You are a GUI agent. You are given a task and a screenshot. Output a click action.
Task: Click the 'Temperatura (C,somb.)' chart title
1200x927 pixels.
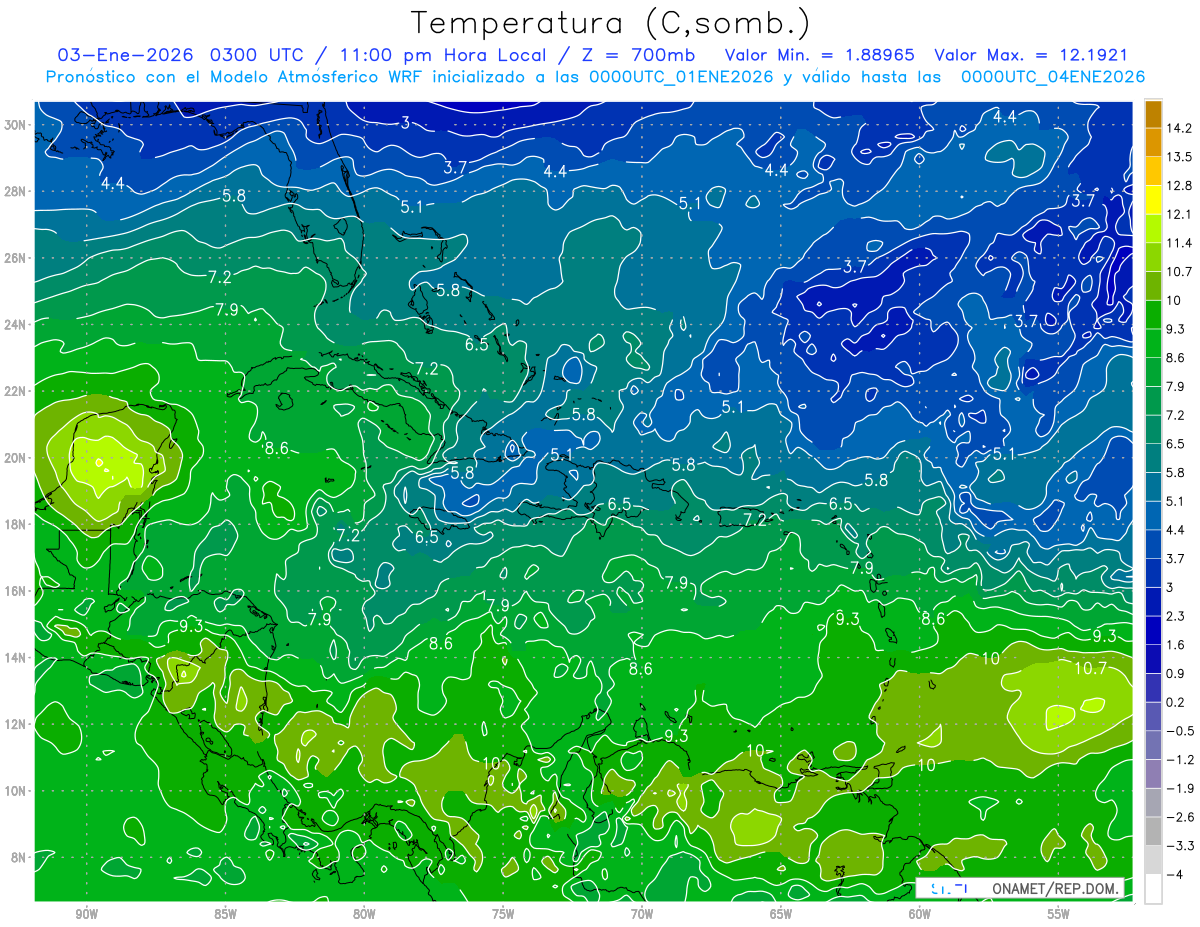(610, 22)
